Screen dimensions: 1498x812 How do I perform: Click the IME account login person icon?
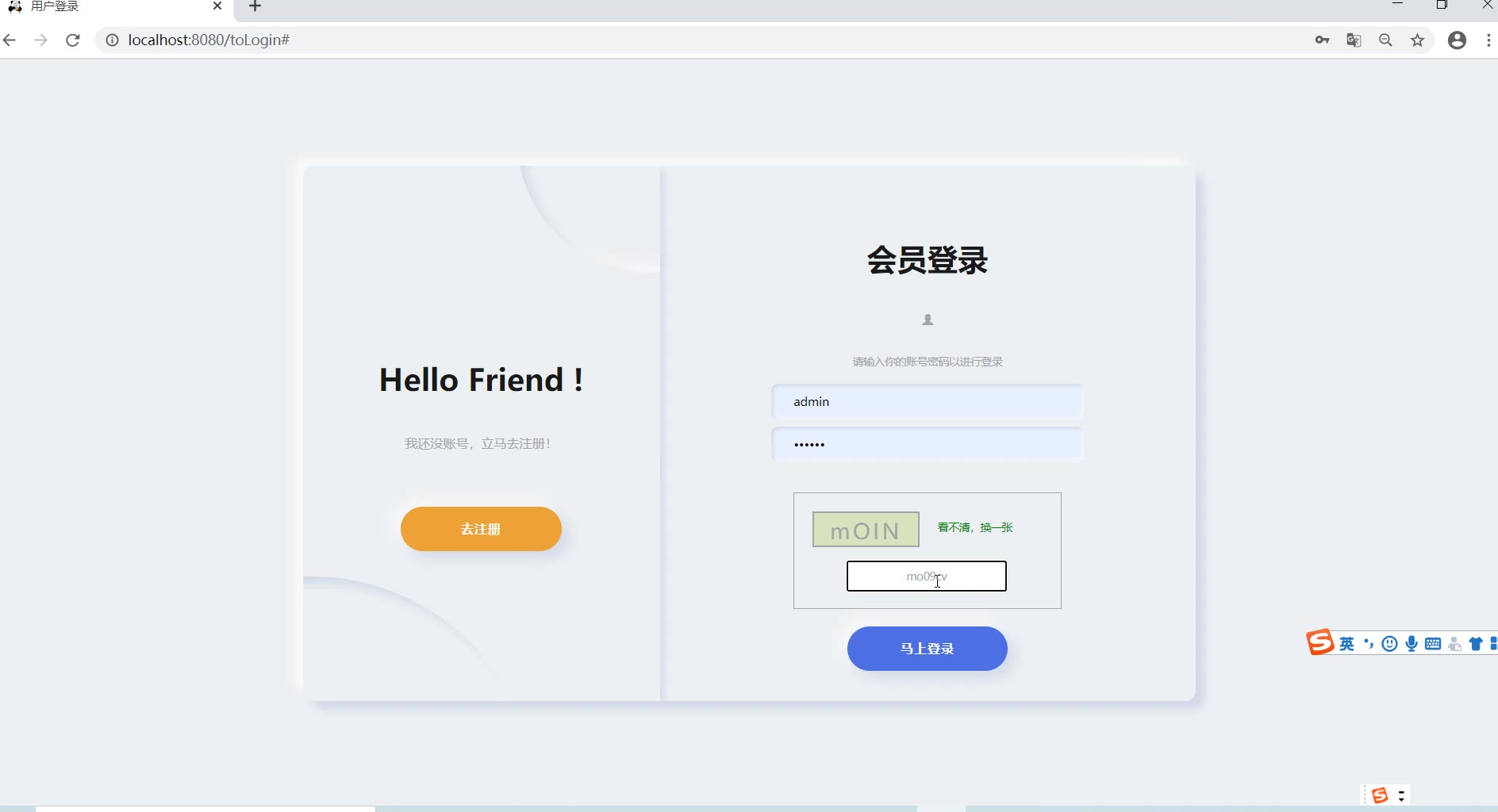coord(1454,644)
